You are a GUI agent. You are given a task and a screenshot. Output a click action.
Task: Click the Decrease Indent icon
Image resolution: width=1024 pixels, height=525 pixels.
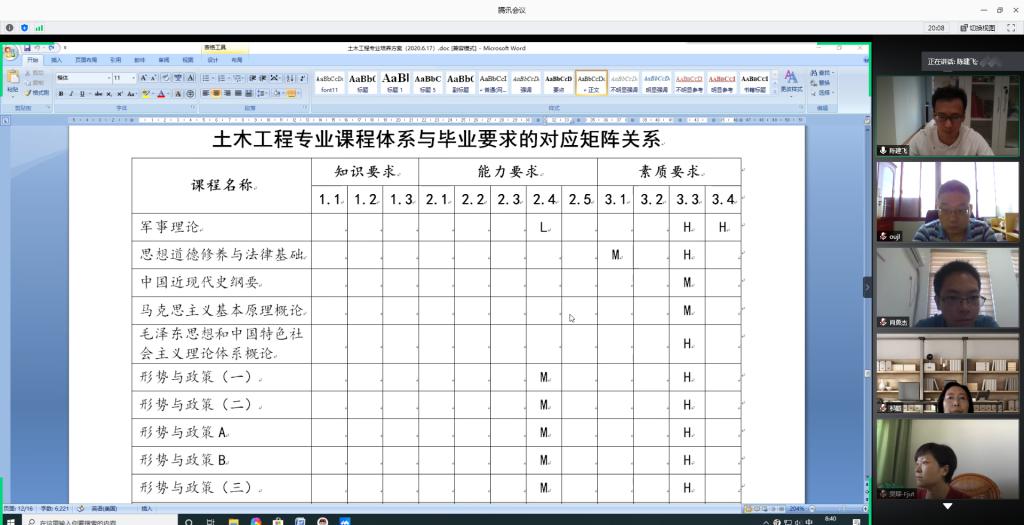coord(252,77)
